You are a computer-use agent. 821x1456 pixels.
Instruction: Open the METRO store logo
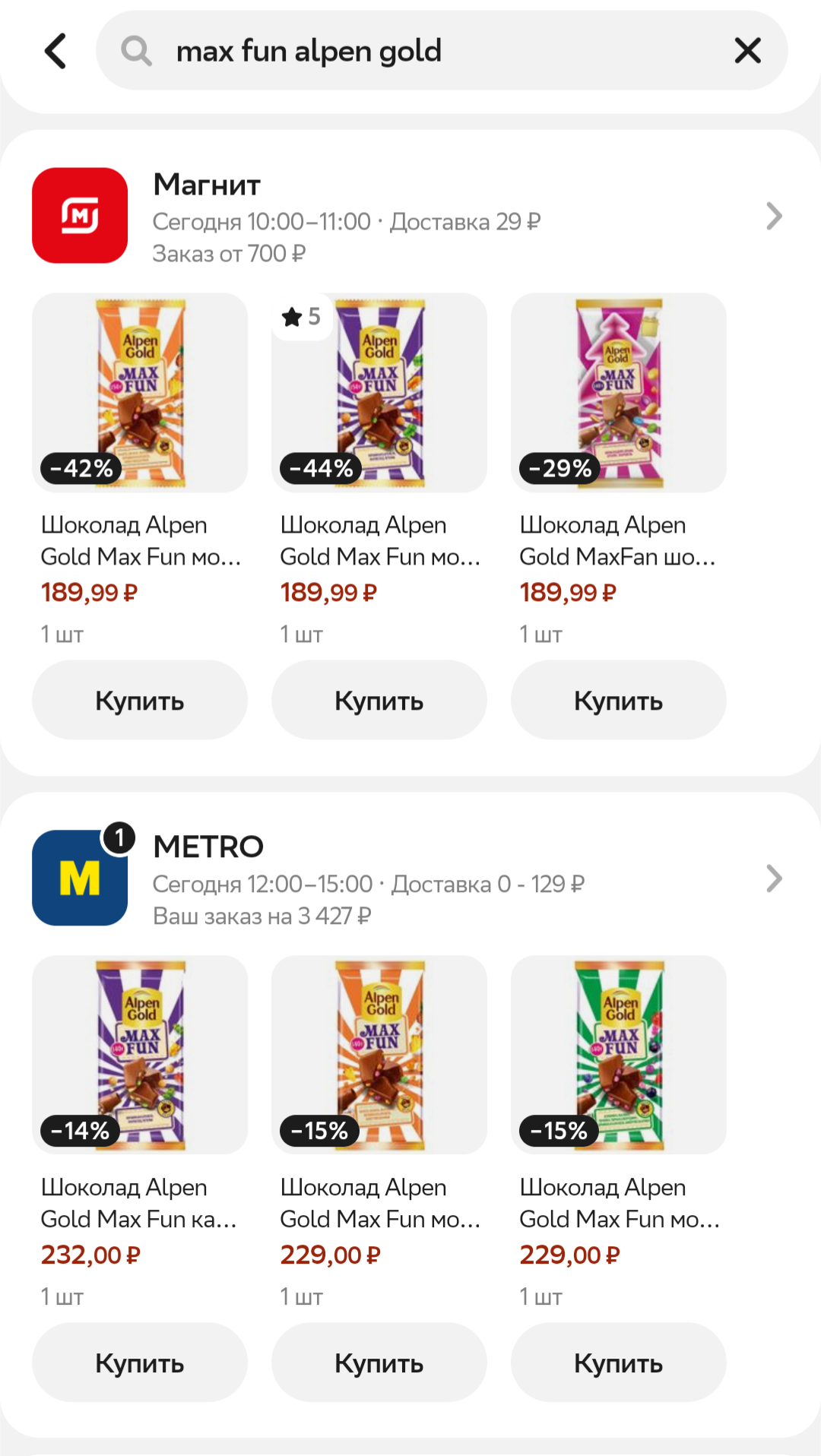point(80,878)
